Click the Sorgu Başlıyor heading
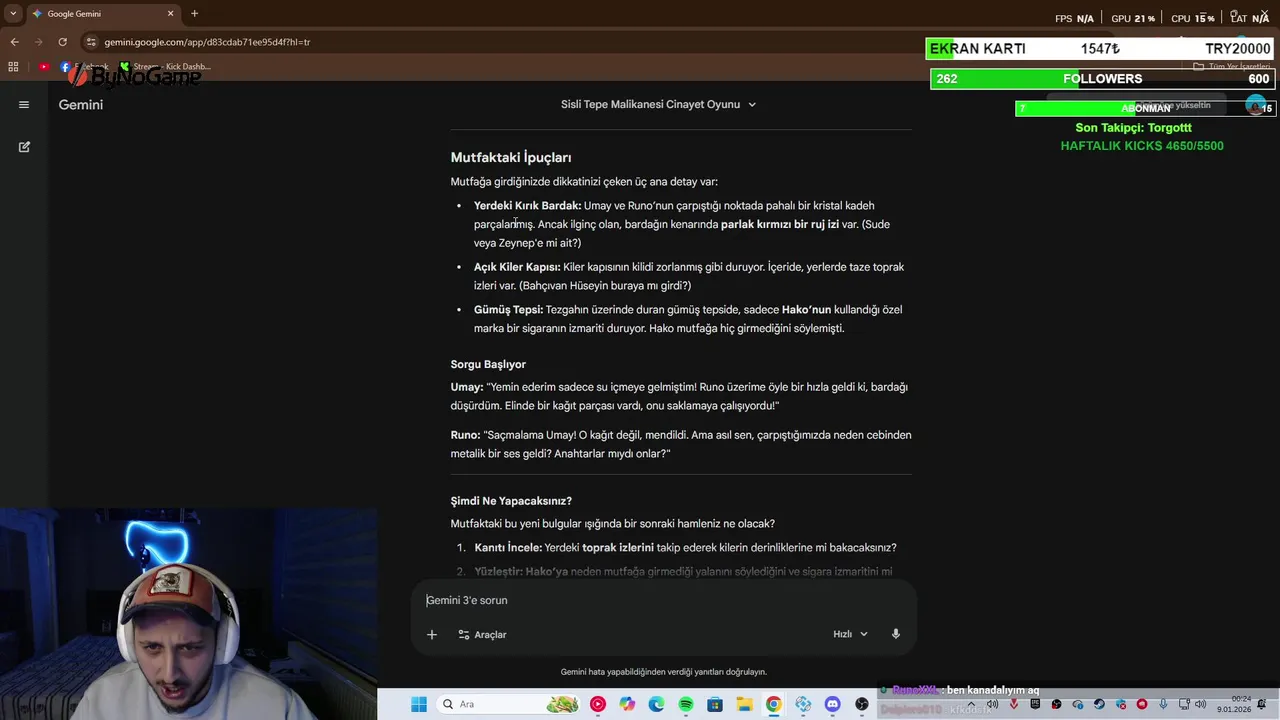Viewport: 1280px width, 720px height. [x=488, y=364]
